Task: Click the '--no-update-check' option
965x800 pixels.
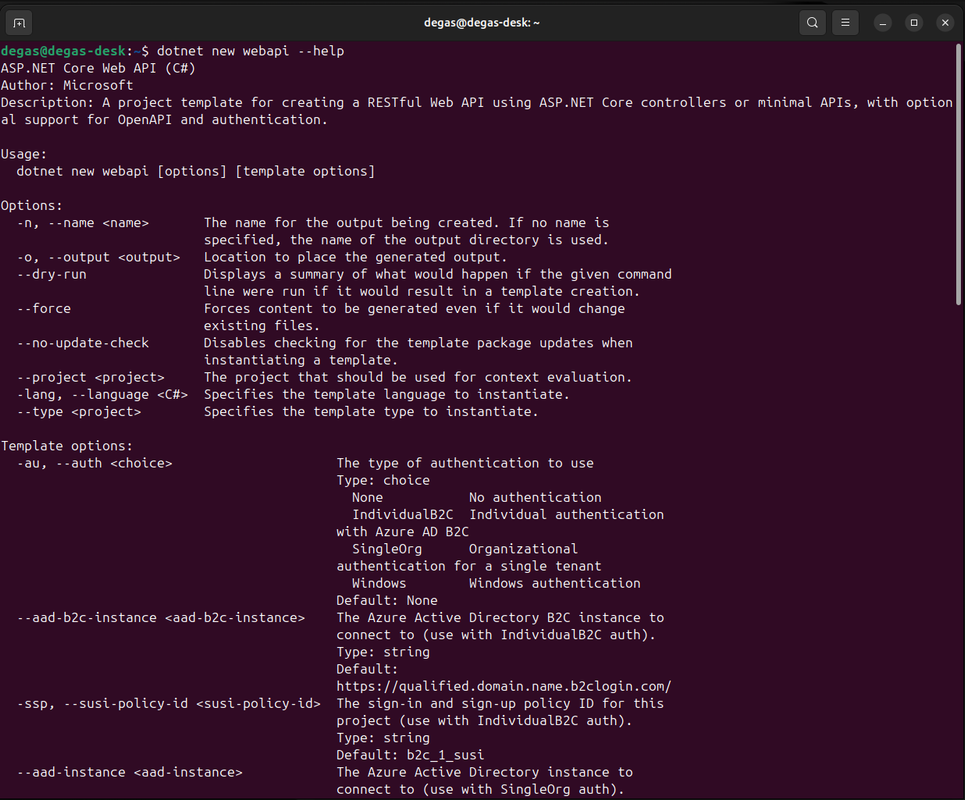Action: 82,343
